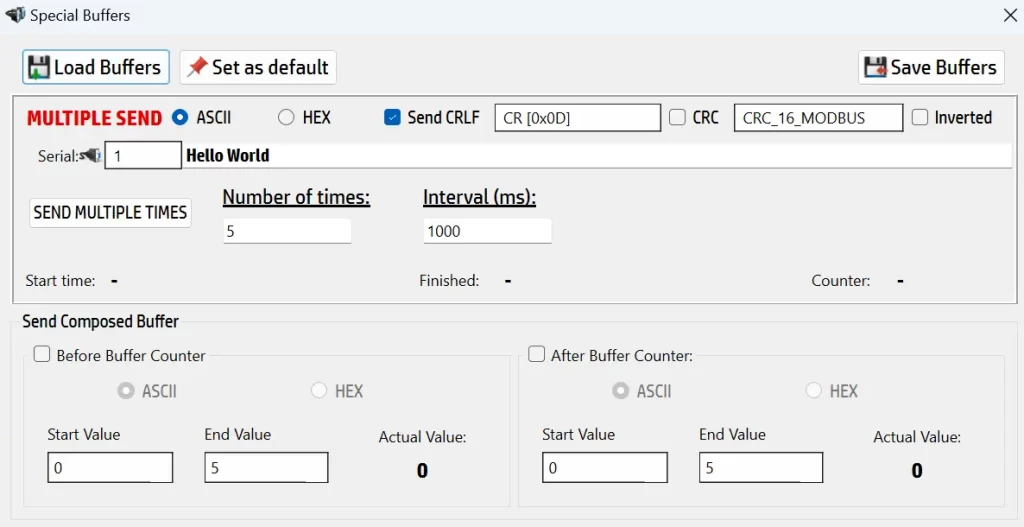Click End Value field in Before Buffer Counter
The width and height of the screenshot is (1024, 527).
[266, 468]
